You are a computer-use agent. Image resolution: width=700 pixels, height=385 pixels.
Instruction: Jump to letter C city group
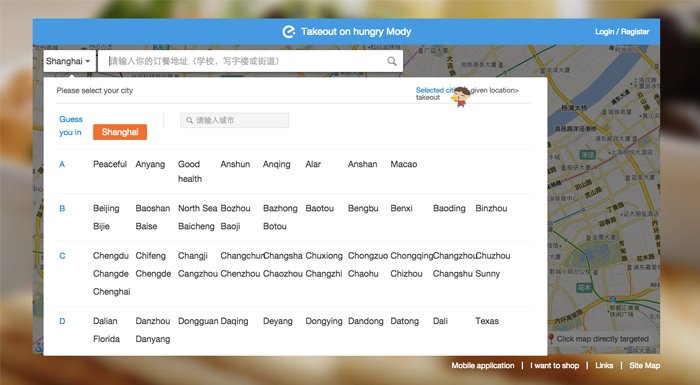(x=62, y=256)
